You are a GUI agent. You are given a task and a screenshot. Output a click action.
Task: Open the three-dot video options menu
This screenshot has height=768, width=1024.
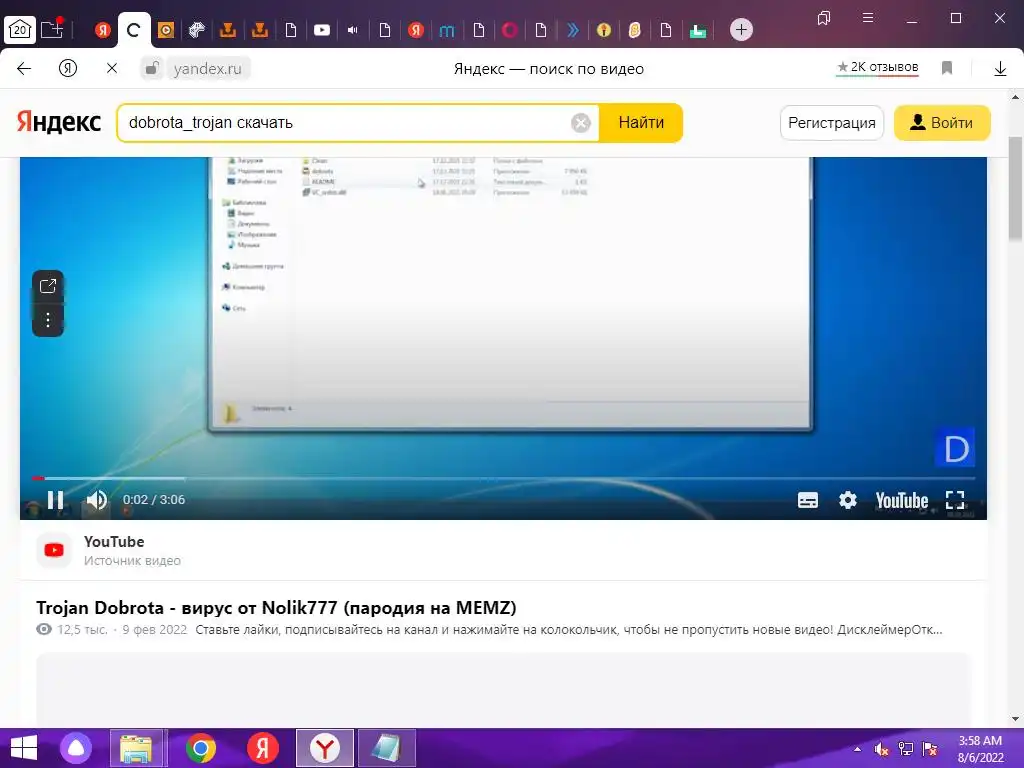point(48,320)
